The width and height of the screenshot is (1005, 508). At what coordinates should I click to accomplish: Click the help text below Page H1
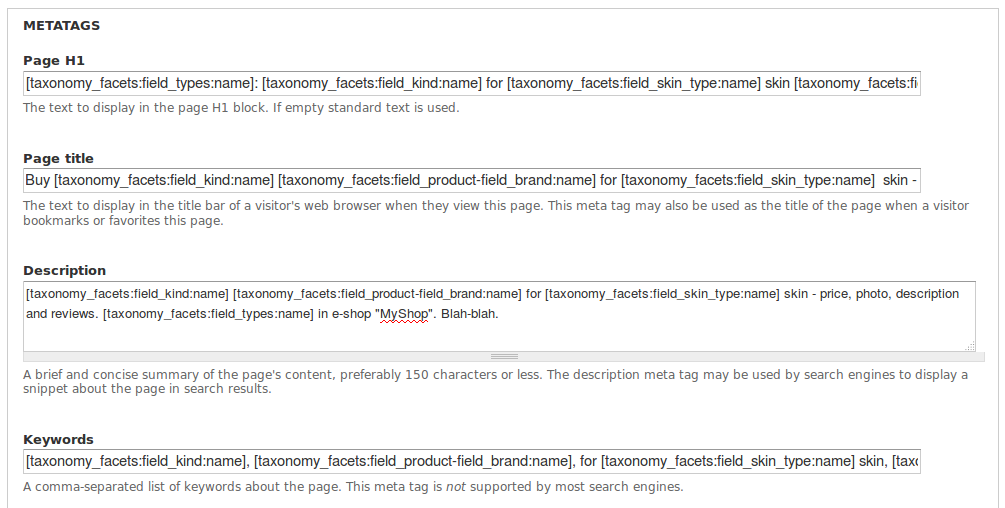[x=241, y=107]
